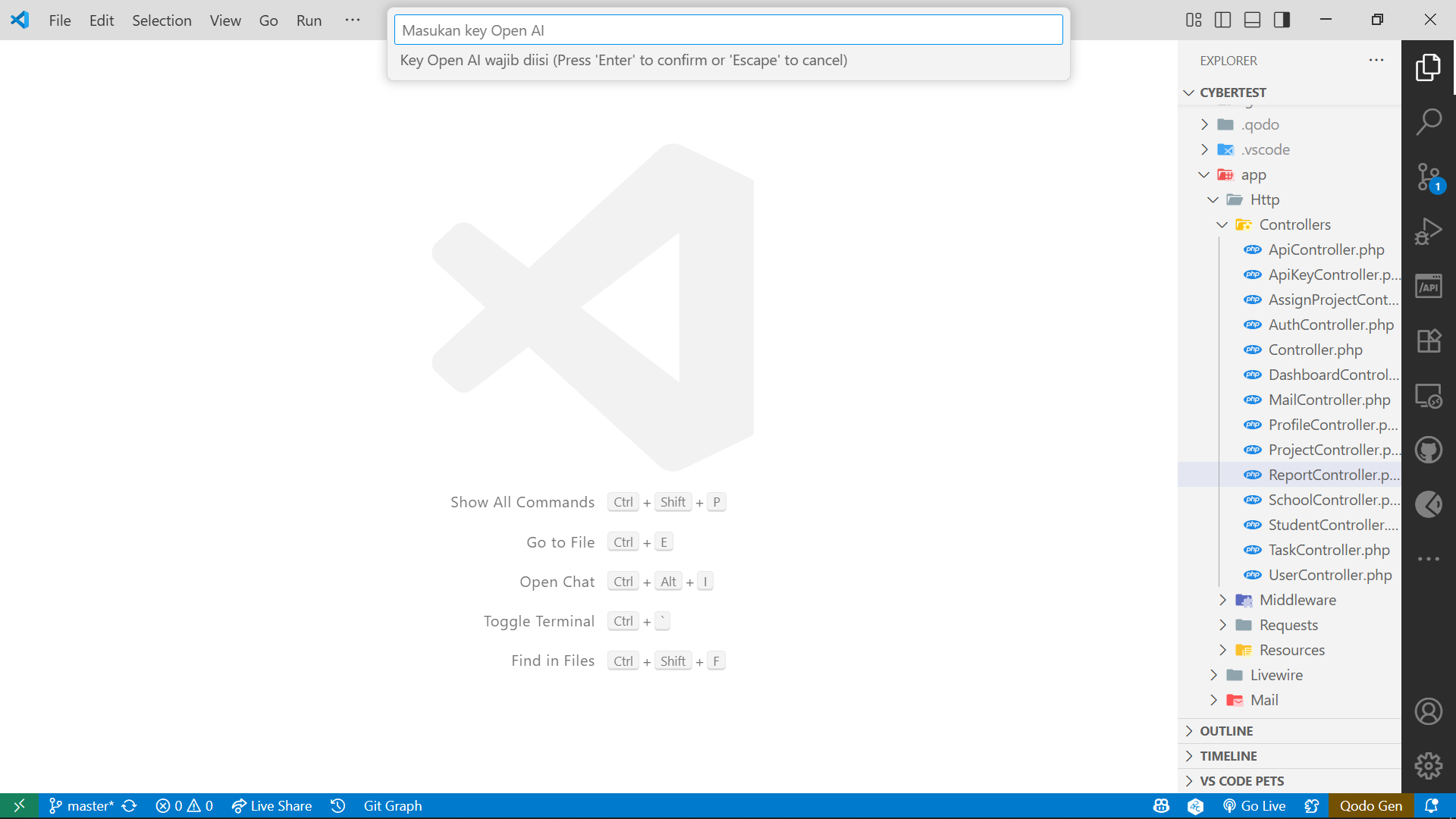
Task: Open the GitHub icon in activity bar
Action: pyautogui.click(x=1429, y=450)
